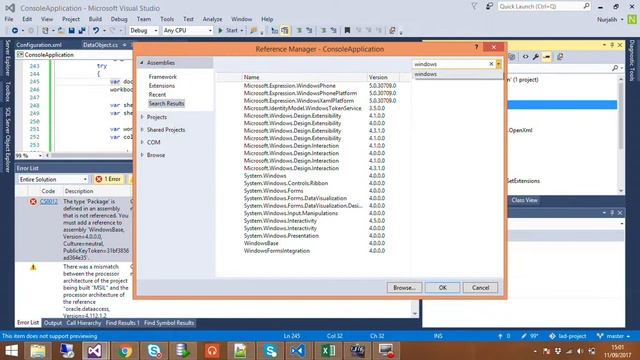
Task: Switch to the Call Hierarchy tab
Action: [x=84, y=323]
